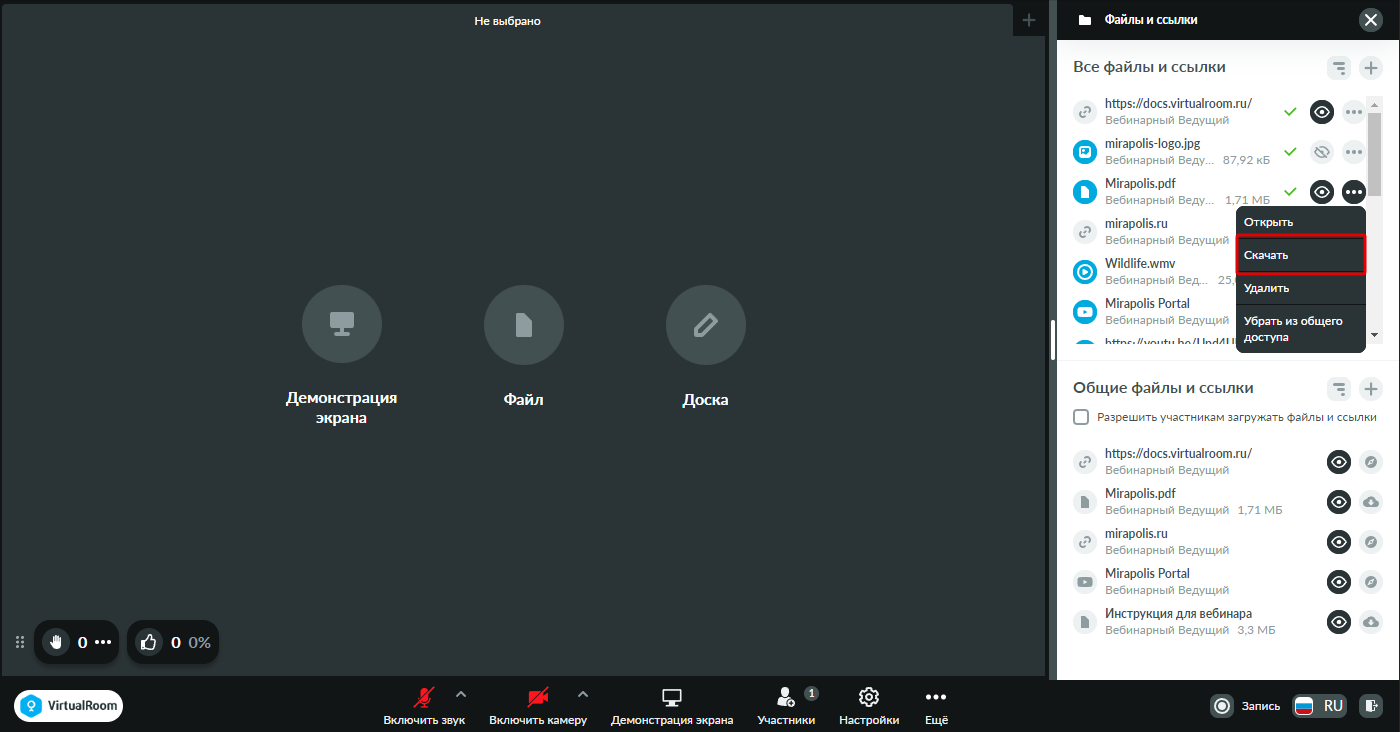Viewport: 1400px width, 732px height.
Task: Toggle eye for shared Mirapolis Portal
Action: (x=1339, y=582)
